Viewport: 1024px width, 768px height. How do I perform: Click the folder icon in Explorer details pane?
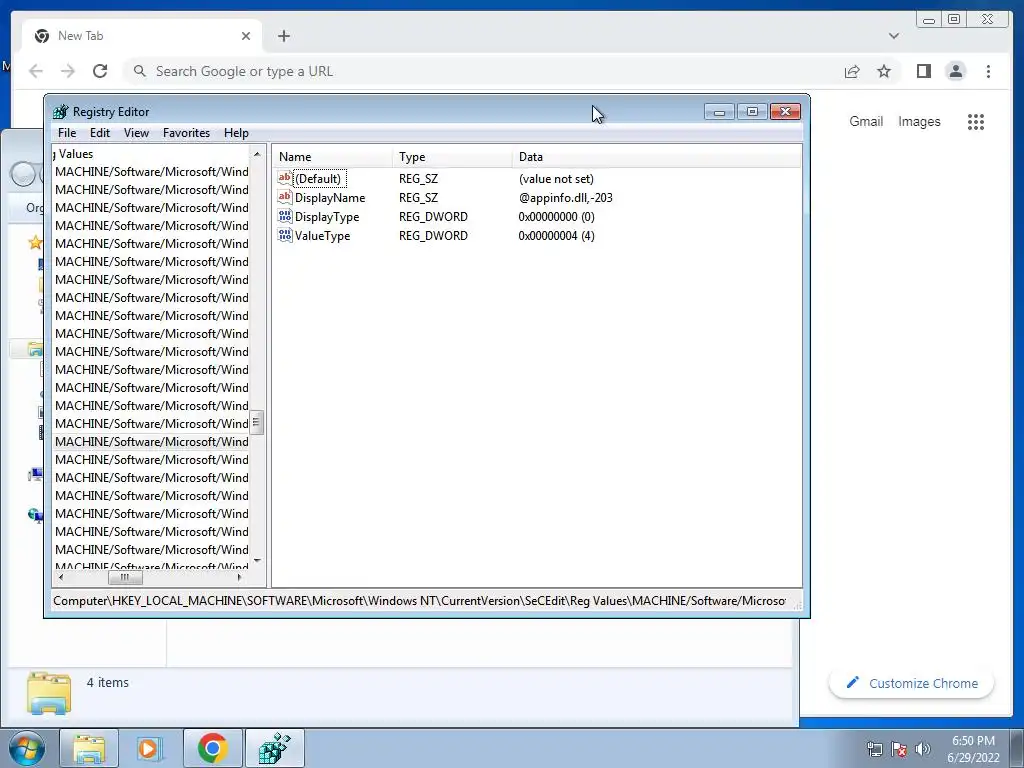point(49,692)
